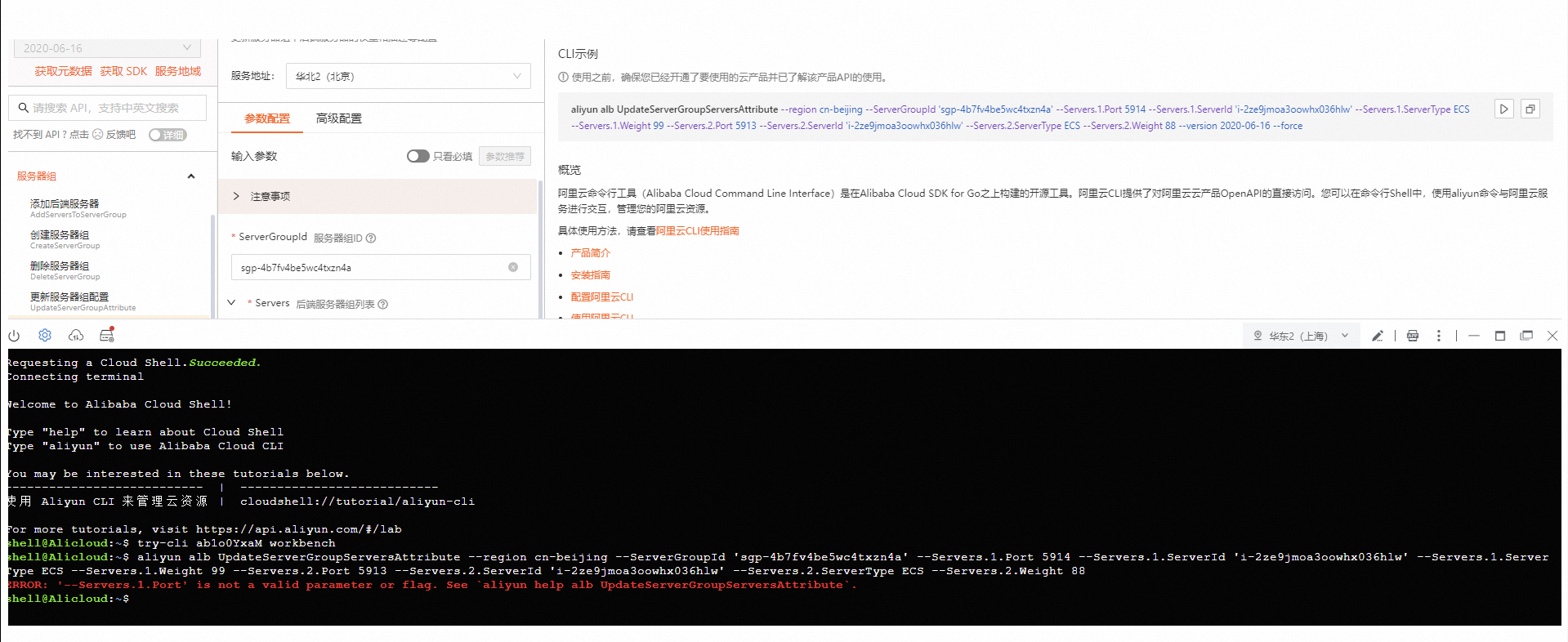Image resolution: width=1568 pixels, height=642 pixels.
Task: Click the API search input field
Action: [x=107, y=108]
